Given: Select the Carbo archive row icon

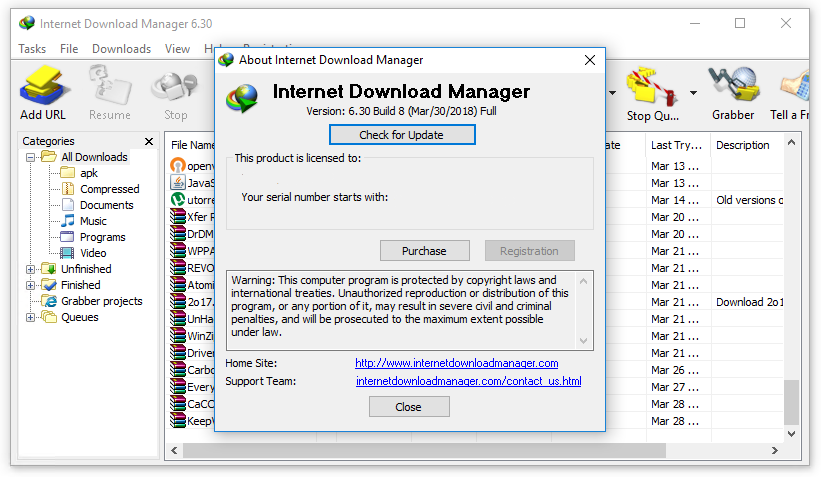Looking at the screenshot, I should tap(178, 370).
